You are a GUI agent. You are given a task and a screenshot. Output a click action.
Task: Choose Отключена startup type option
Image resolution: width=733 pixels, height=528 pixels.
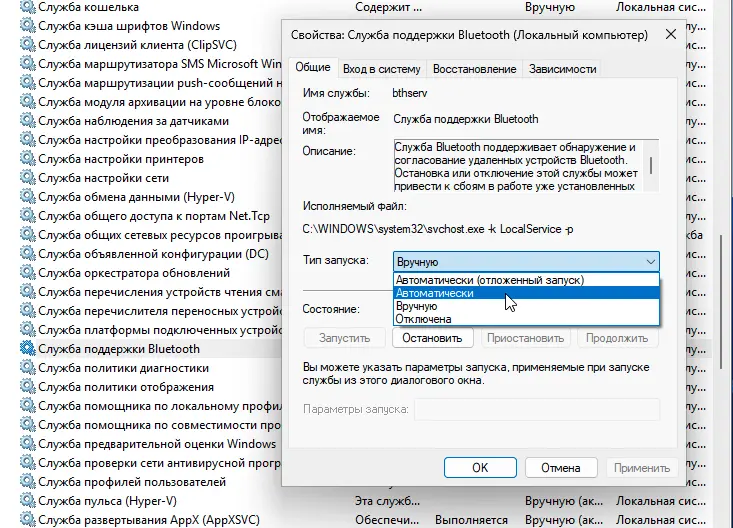(x=423, y=319)
